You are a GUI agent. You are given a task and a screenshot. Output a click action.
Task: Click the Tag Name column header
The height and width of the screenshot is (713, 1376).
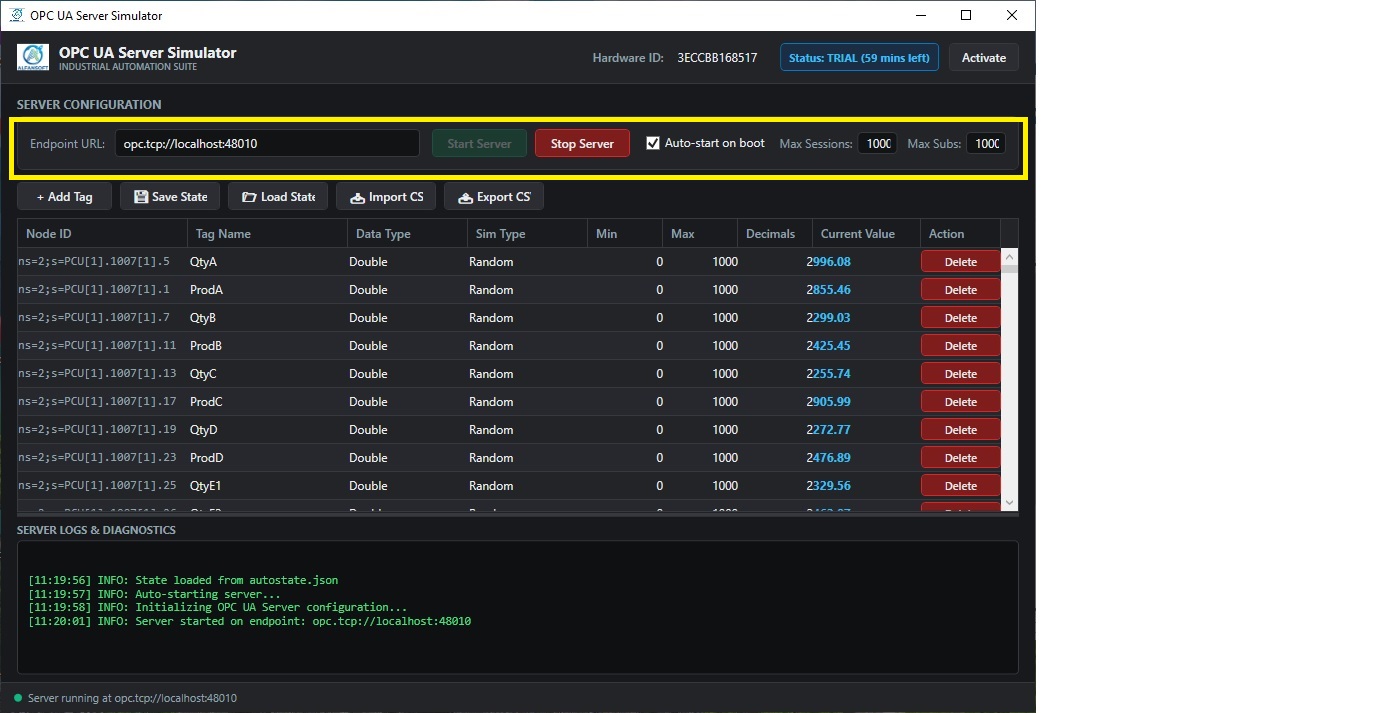pos(267,233)
